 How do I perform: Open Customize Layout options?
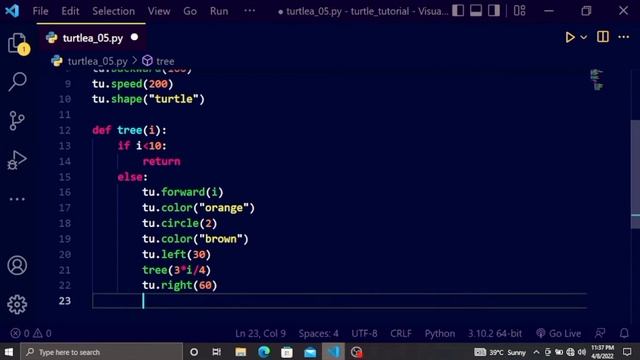coord(520,11)
